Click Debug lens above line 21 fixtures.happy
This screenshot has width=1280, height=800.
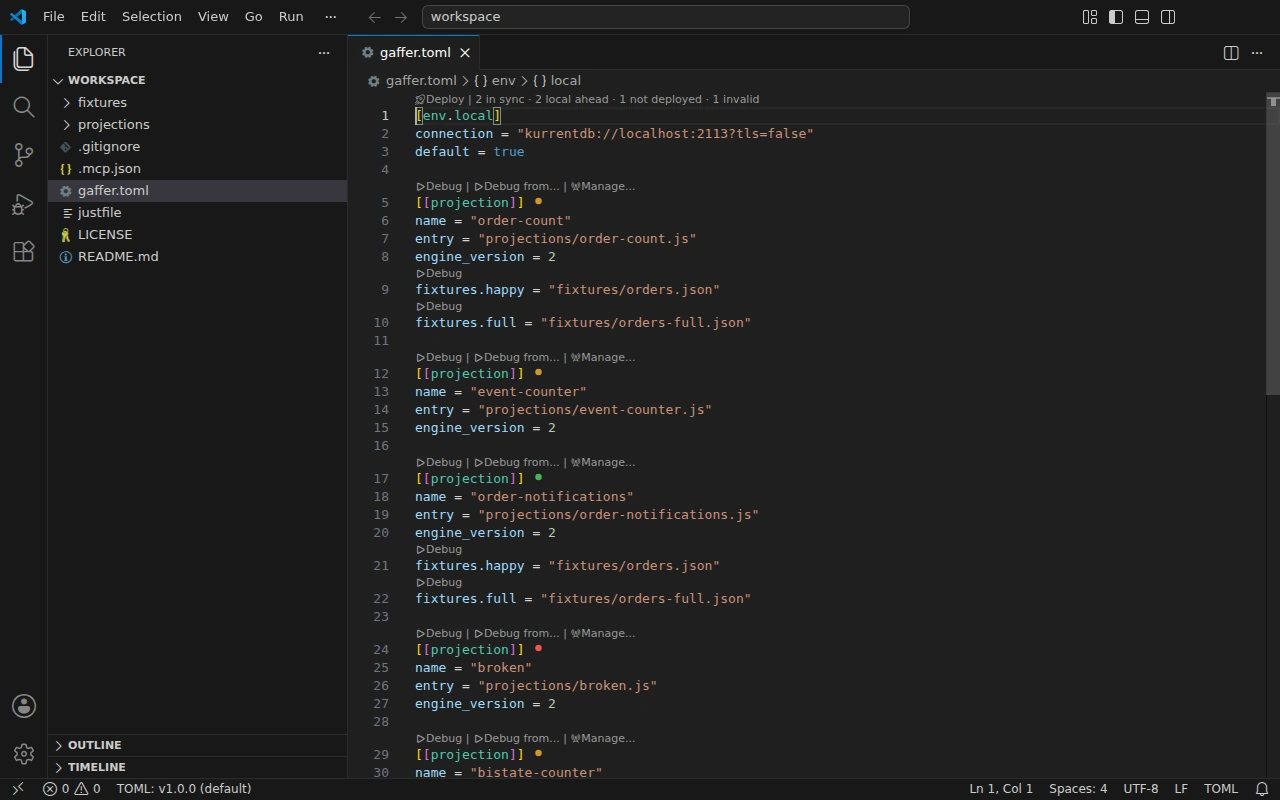pyautogui.click(x=439, y=549)
